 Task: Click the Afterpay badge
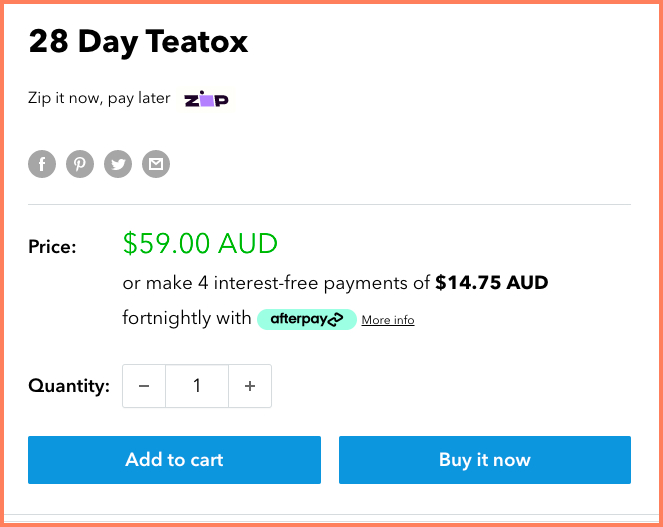306,319
